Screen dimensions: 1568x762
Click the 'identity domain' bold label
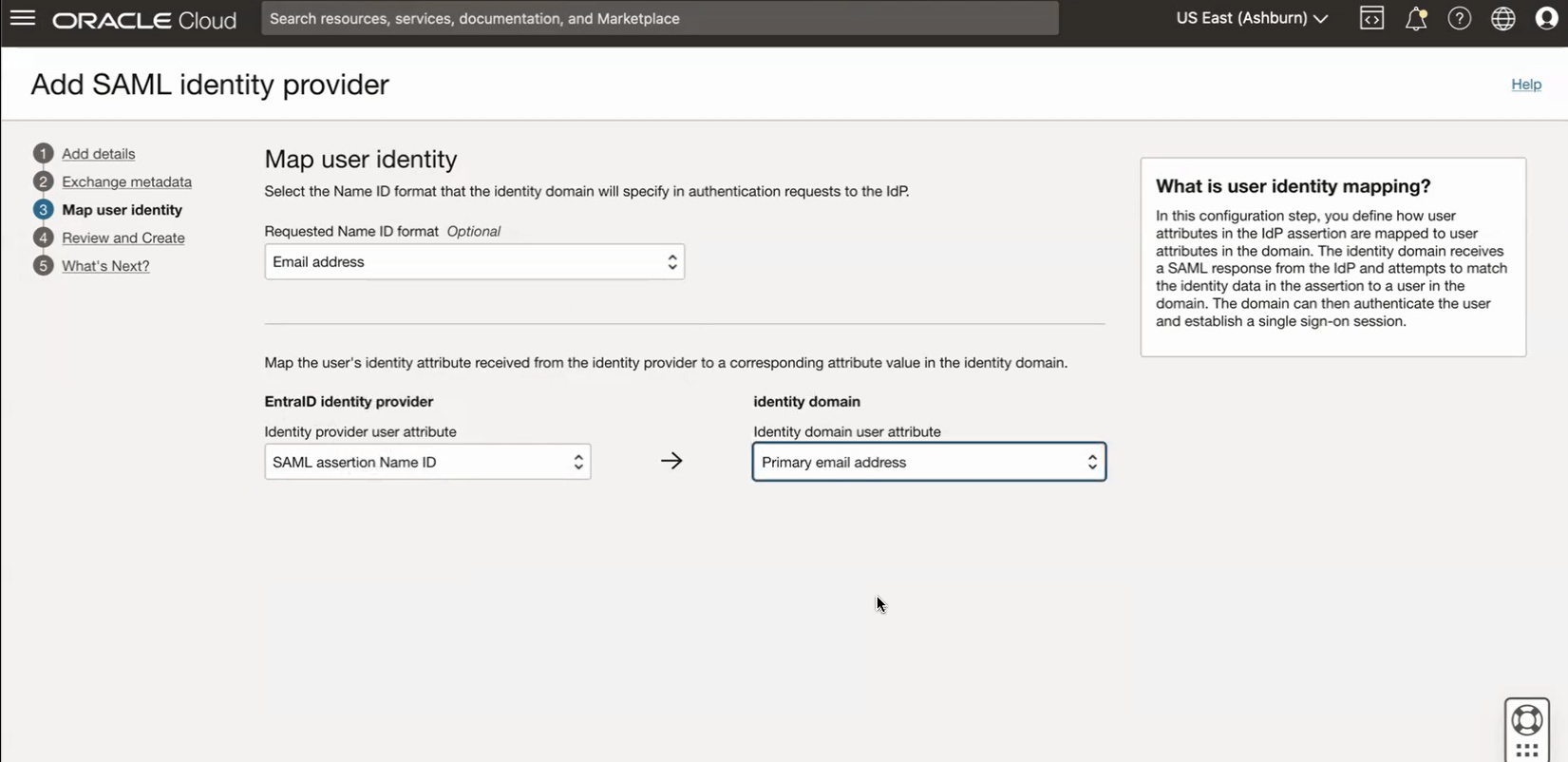pyautogui.click(x=806, y=401)
